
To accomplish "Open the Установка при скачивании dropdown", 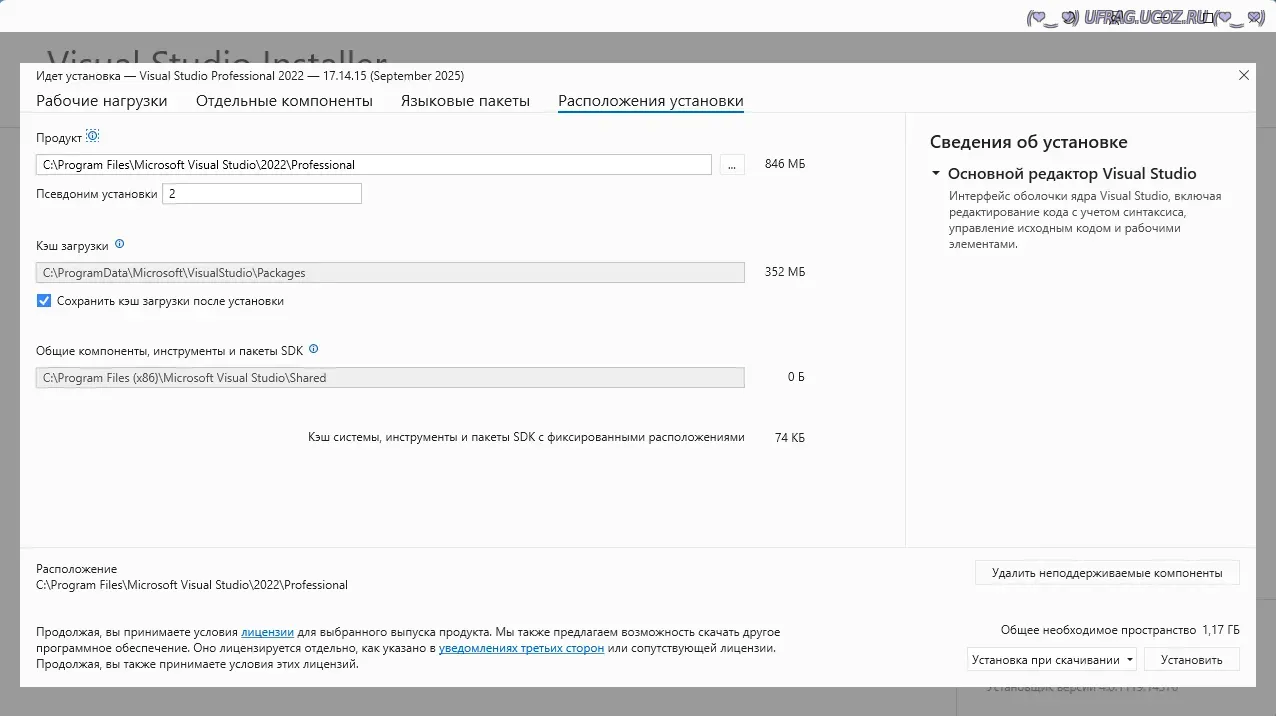I will point(1052,660).
